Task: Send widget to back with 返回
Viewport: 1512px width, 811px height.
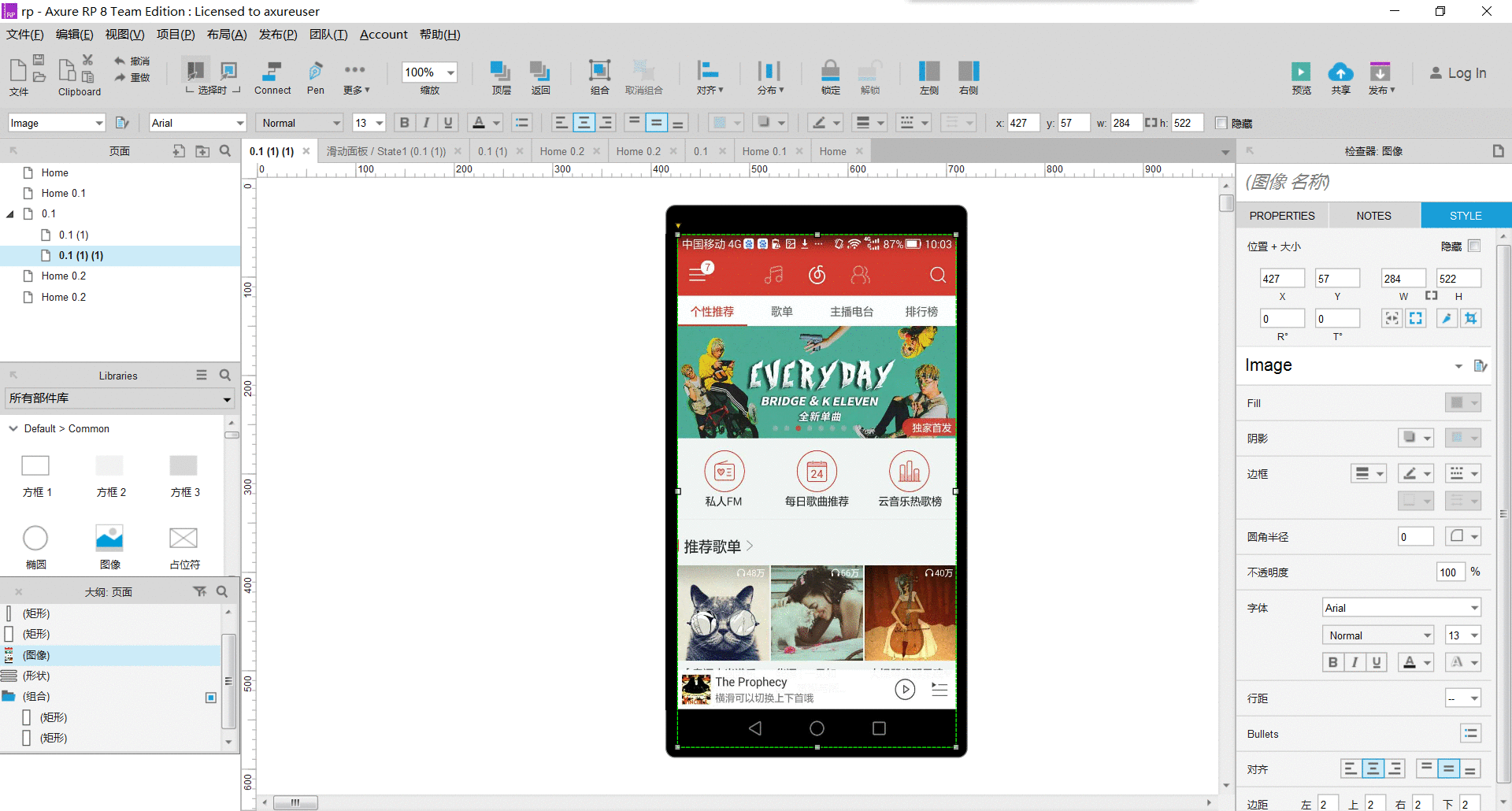Action: click(540, 77)
